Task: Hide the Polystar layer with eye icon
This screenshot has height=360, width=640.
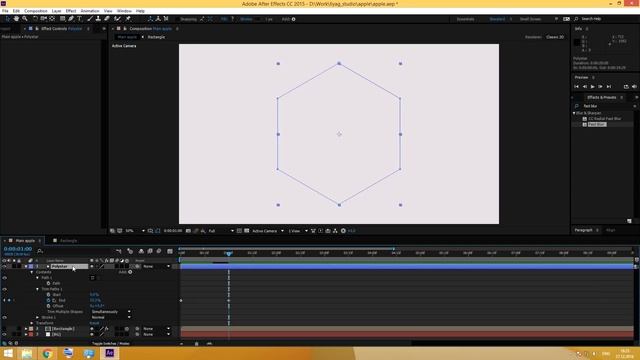Action: 4,267
